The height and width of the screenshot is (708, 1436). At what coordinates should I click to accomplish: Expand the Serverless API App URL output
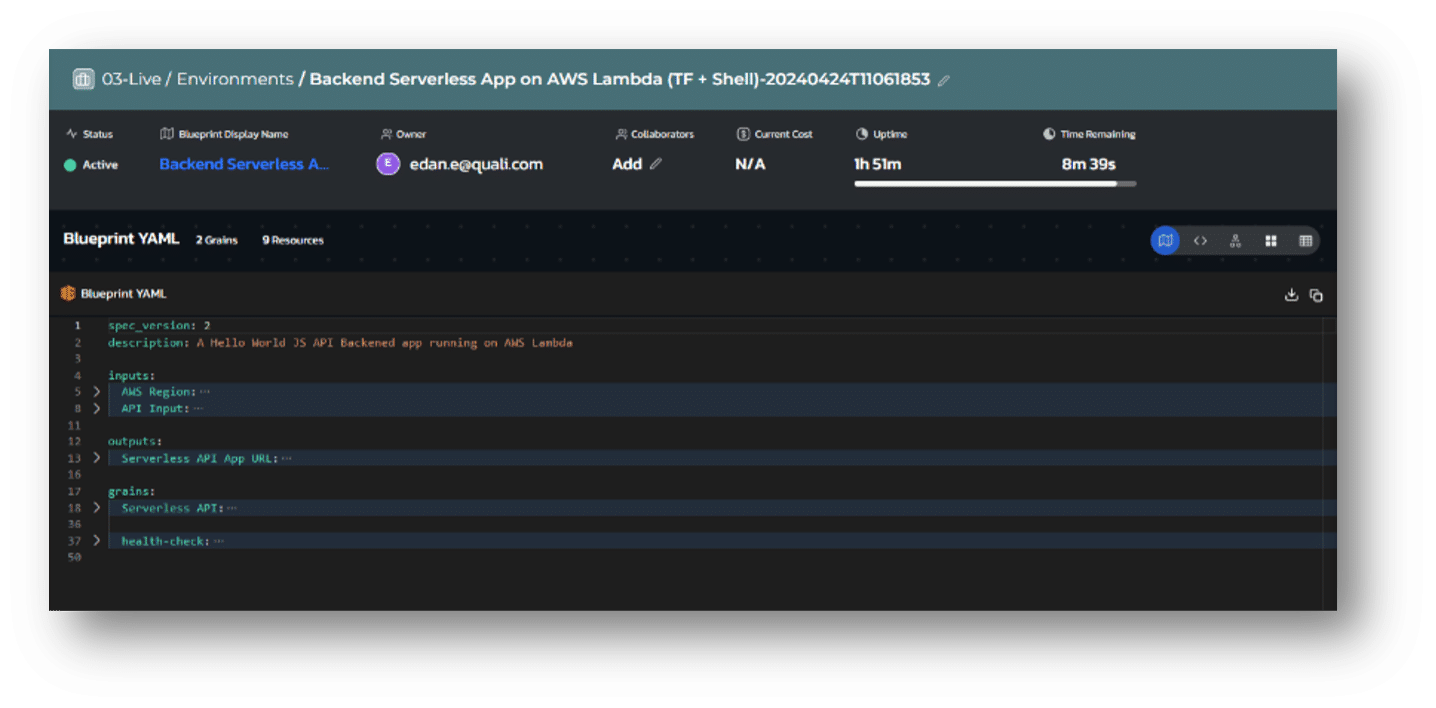(97, 458)
